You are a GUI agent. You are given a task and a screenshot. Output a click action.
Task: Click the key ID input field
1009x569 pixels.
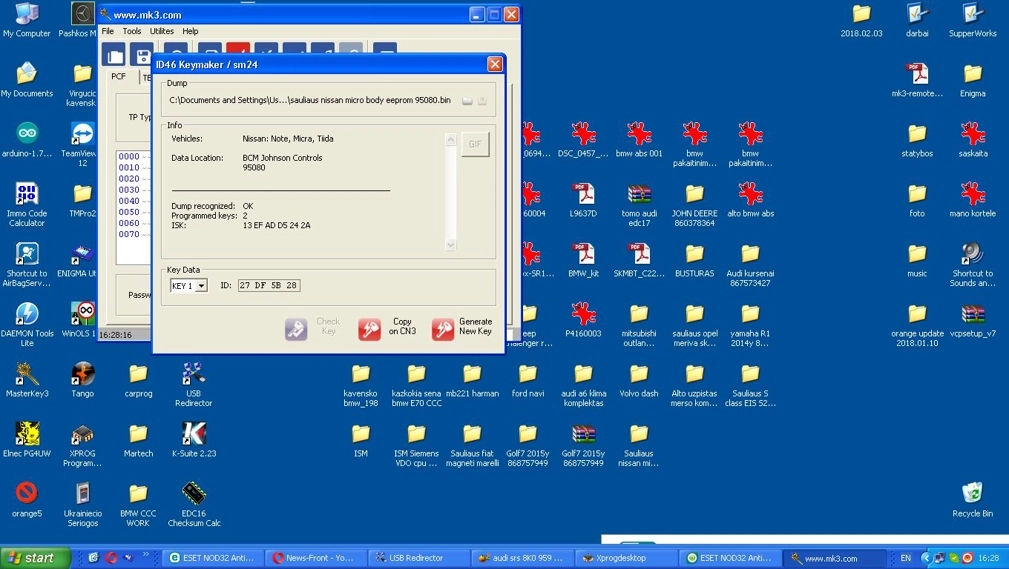[268, 285]
